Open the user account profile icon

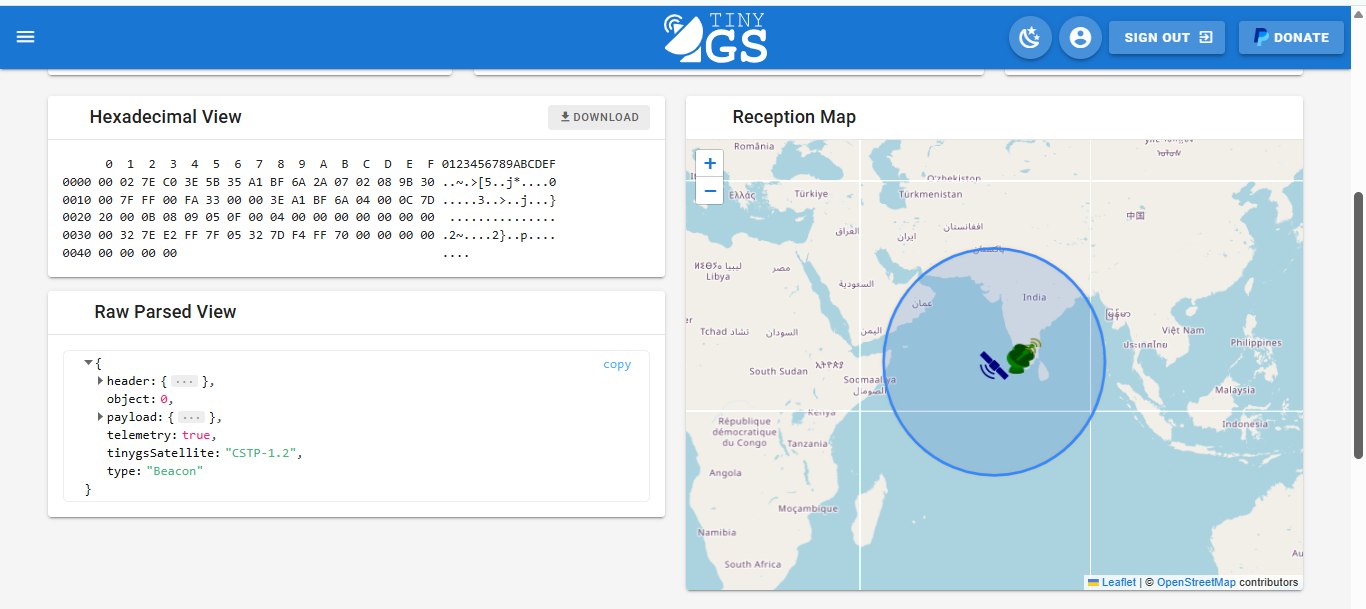coord(1080,38)
